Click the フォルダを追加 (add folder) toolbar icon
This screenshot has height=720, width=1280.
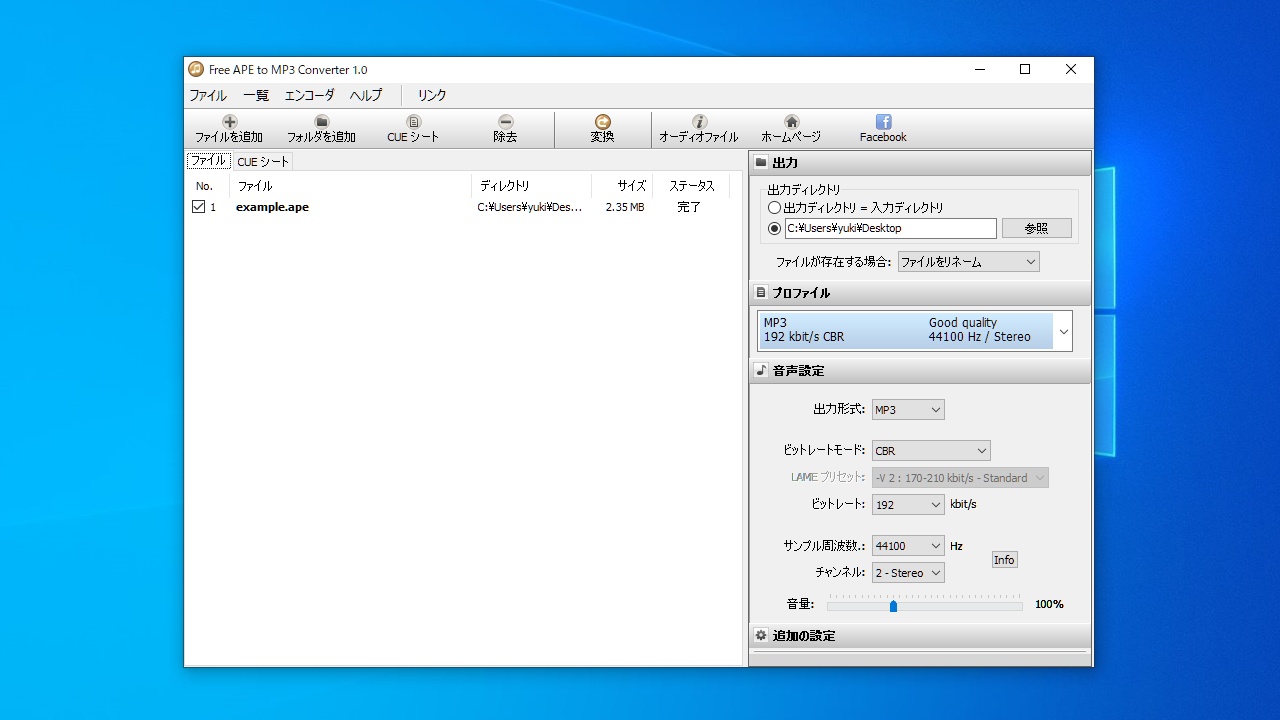[x=321, y=122]
